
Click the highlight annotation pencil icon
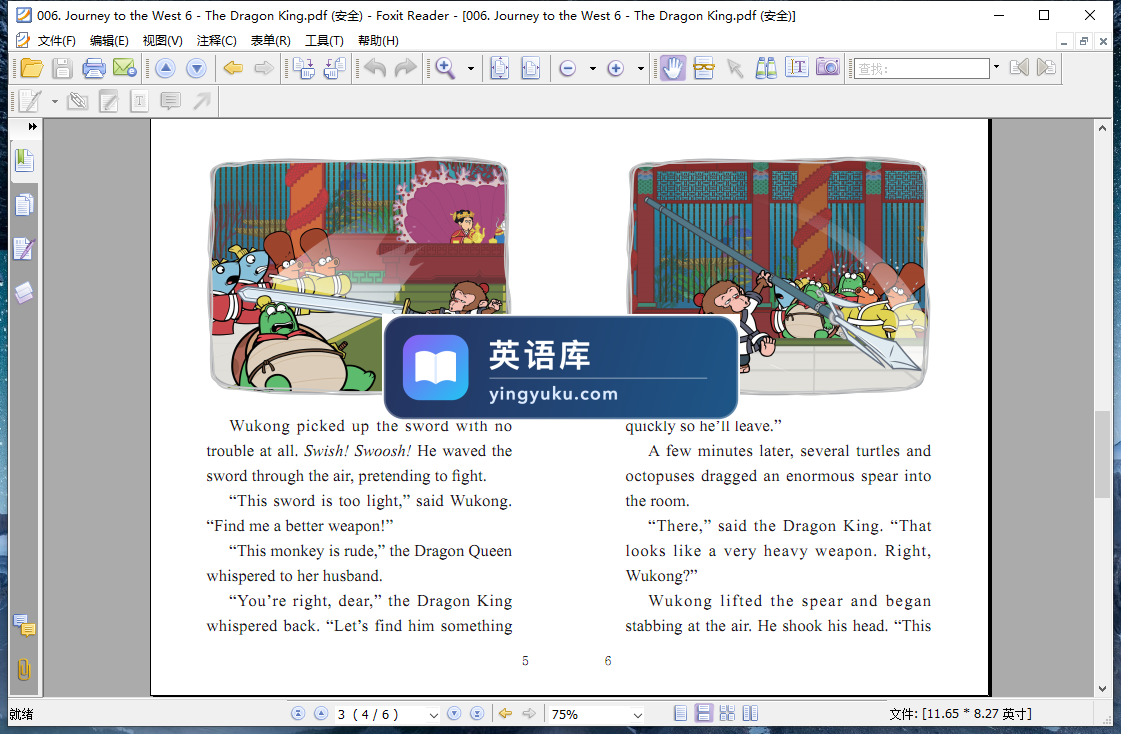109,101
